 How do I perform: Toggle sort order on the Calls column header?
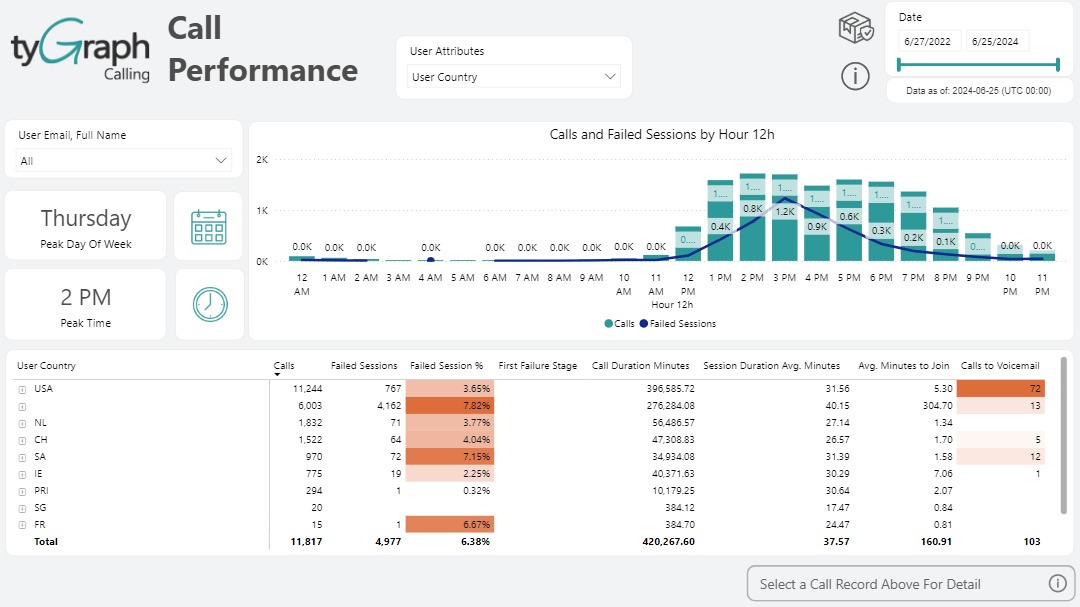[283, 365]
